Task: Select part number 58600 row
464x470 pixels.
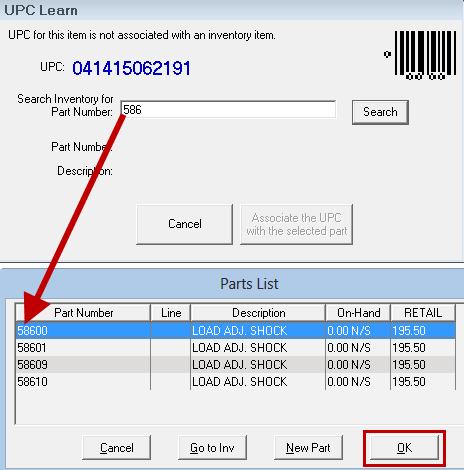Action: point(236,331)
